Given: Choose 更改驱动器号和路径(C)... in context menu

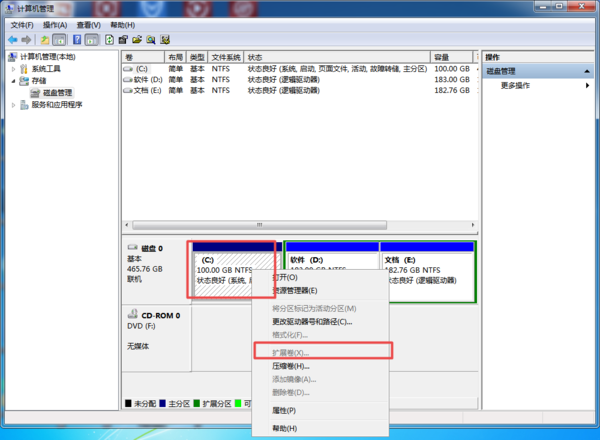Looking at the screenshot, I should (320, 321).
